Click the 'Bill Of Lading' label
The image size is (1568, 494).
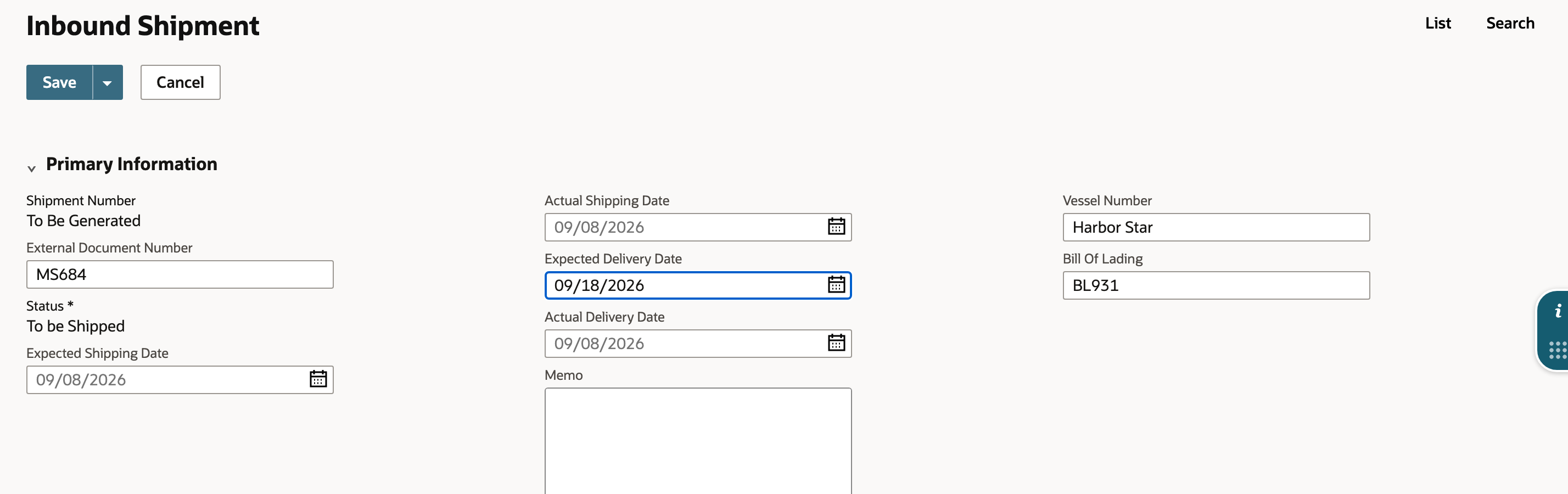[x=1102, y=259]
